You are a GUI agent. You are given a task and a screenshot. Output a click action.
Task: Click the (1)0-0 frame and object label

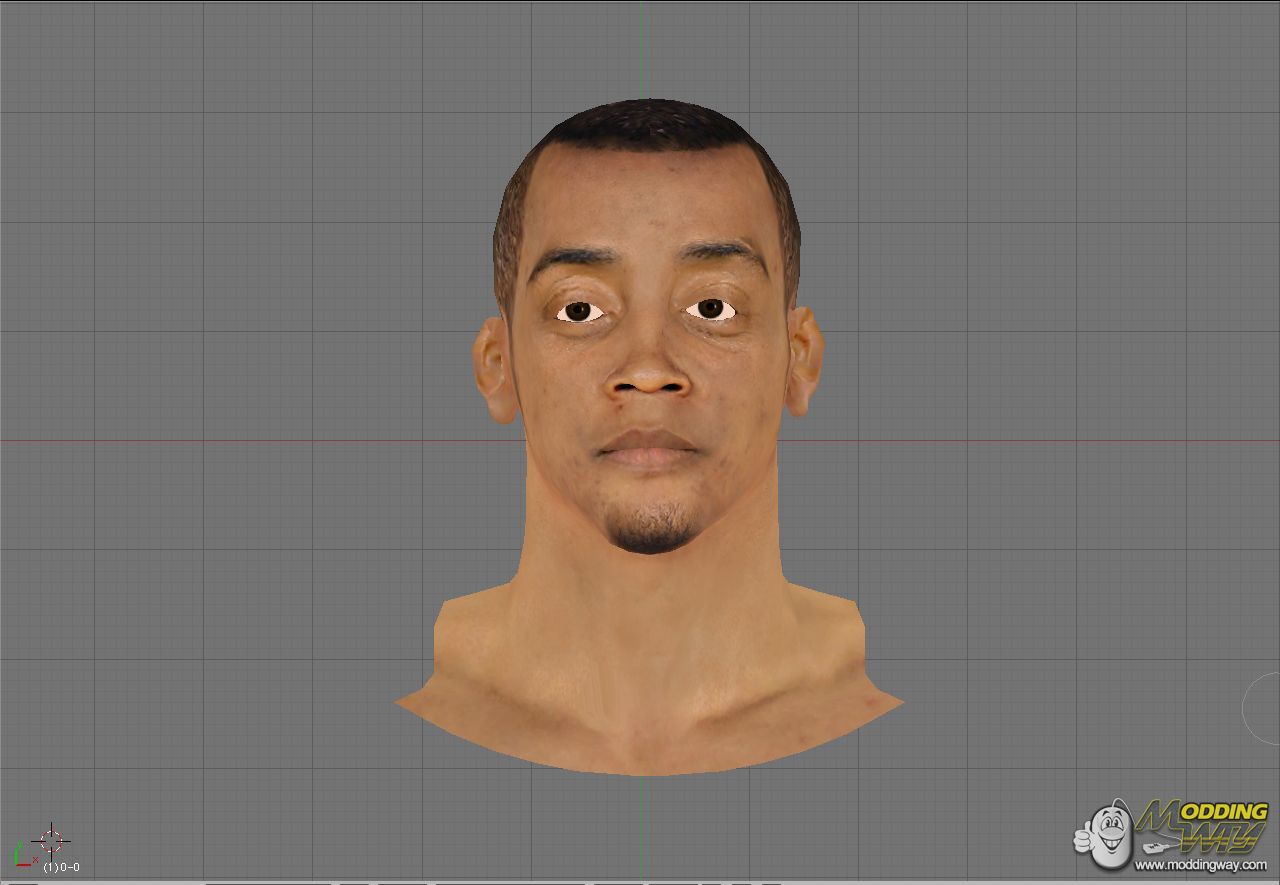(x=61, y=867)
